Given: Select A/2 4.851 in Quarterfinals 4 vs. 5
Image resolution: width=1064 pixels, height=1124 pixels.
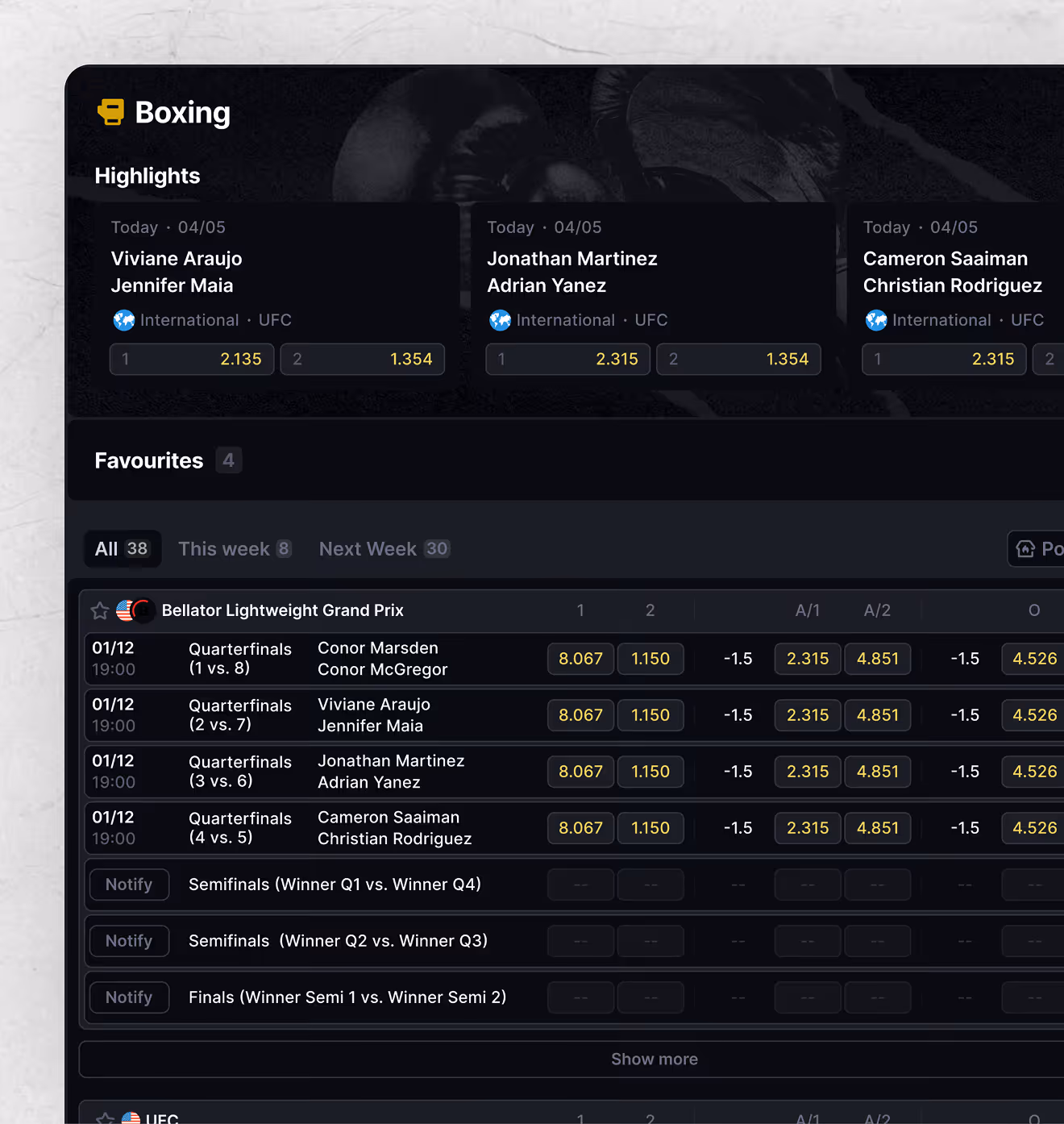Looking at the screenshot, I should click(878, 828).
